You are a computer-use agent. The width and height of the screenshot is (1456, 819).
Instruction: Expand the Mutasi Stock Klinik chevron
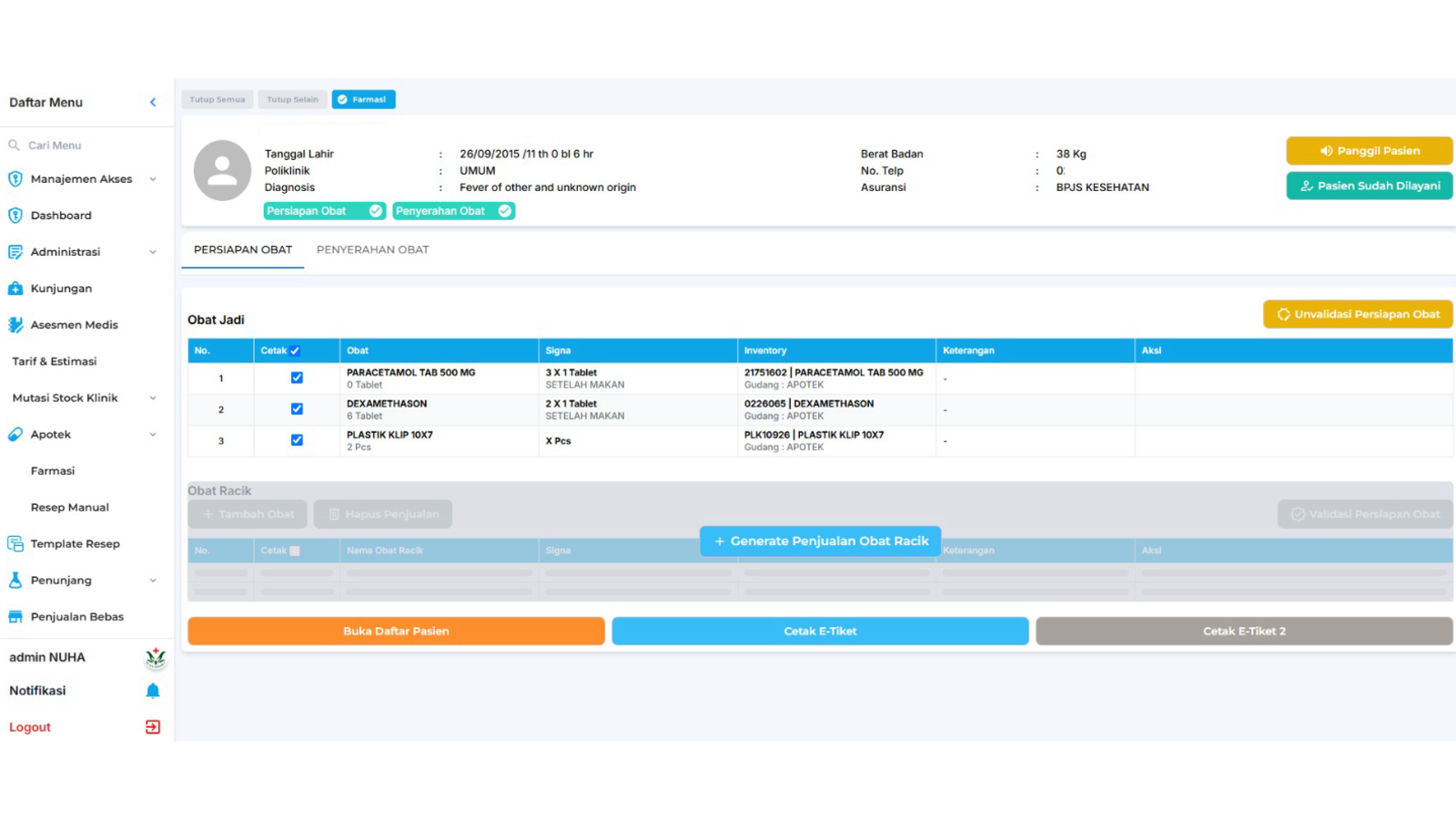[153, 398]
